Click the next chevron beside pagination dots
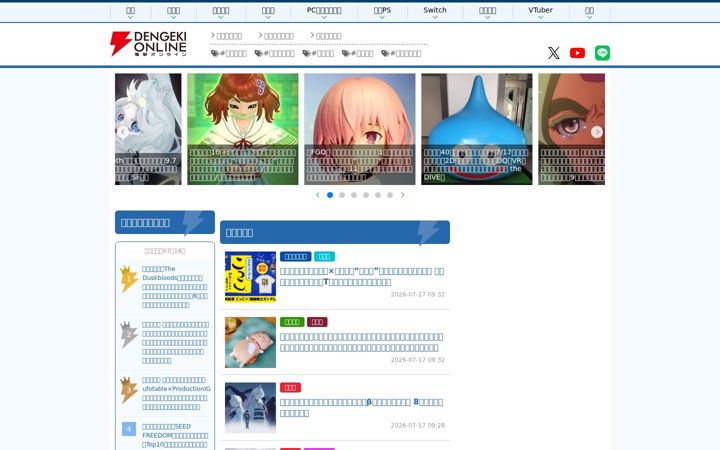The width and height of the screenshot is (720, 450). click(403, 195)
